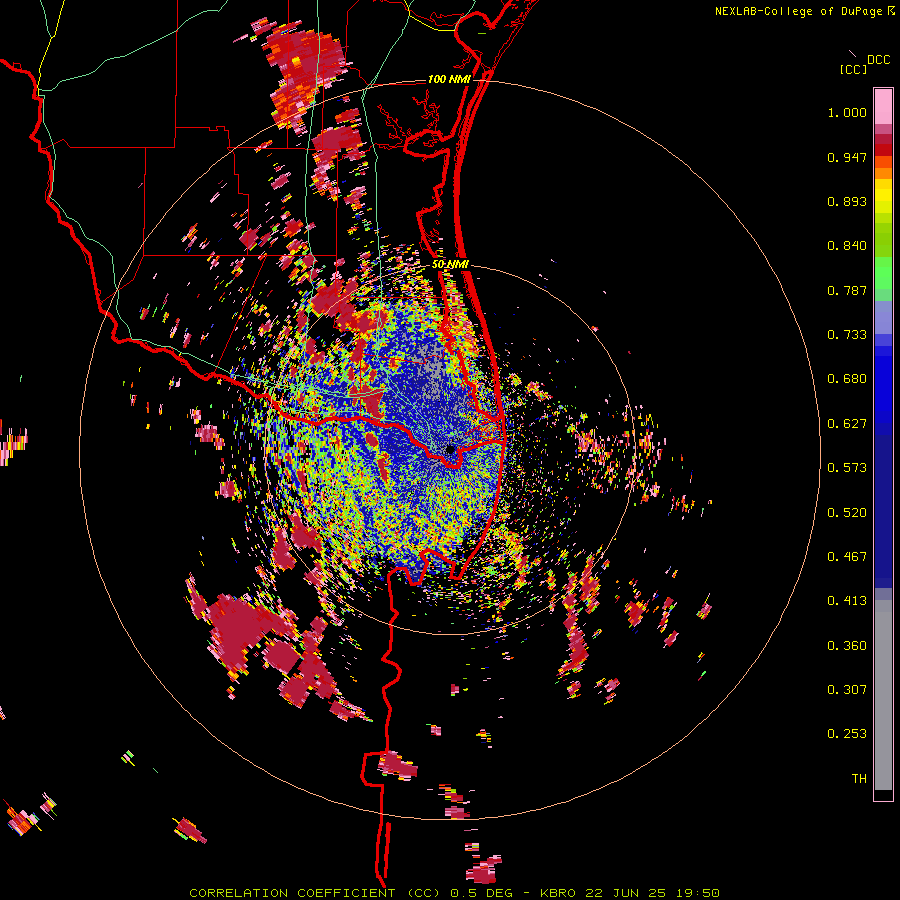The height and width of the screenshot is (900, 900).
Task: Click the 0.467 scale value
Action: [847, 557]
